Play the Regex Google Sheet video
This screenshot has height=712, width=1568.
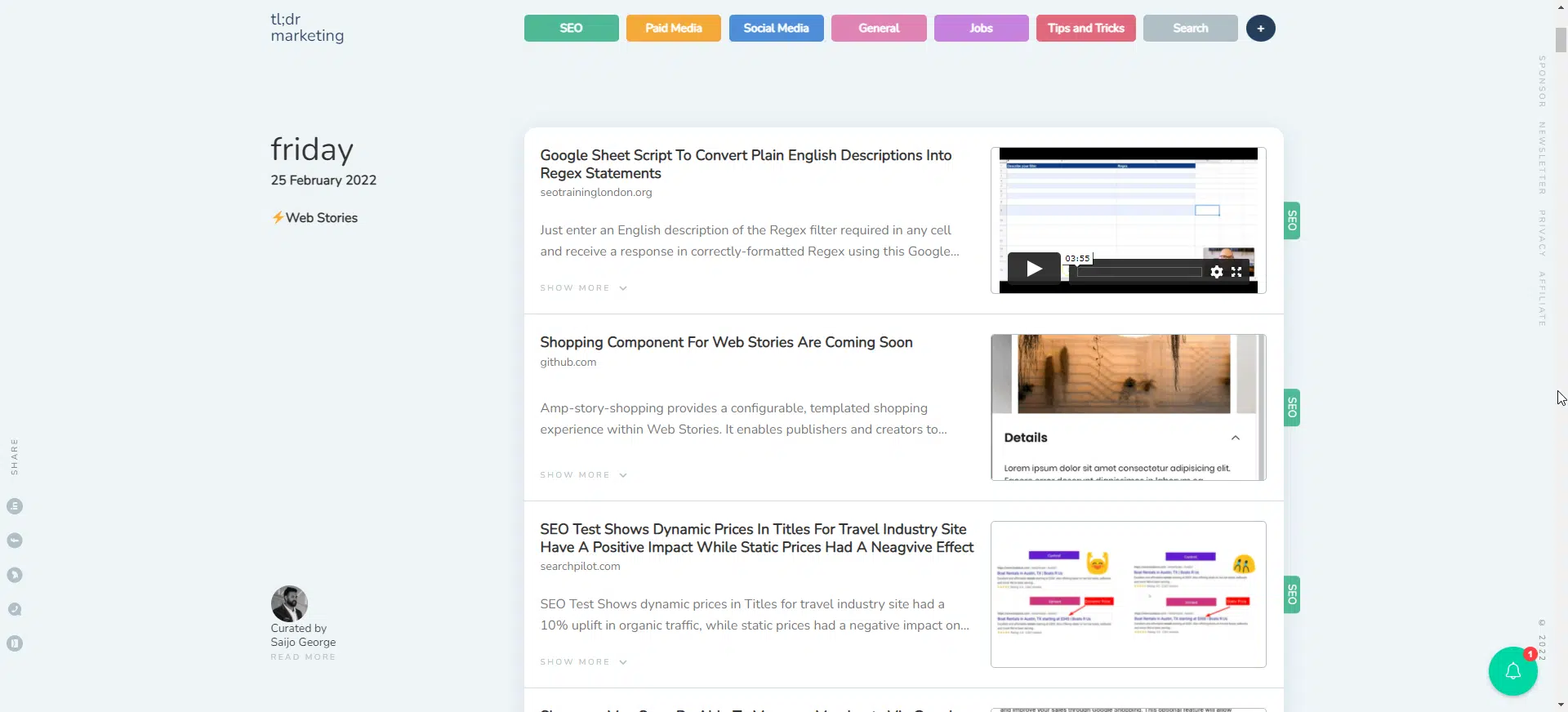coord(1034,269)
